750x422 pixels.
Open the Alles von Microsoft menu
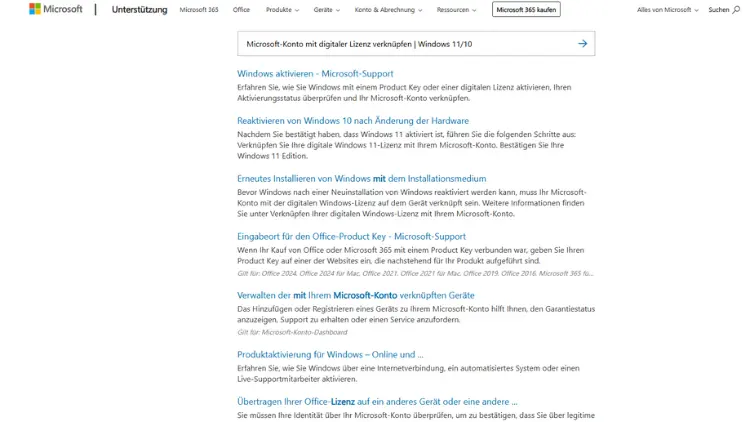(666, 10)
